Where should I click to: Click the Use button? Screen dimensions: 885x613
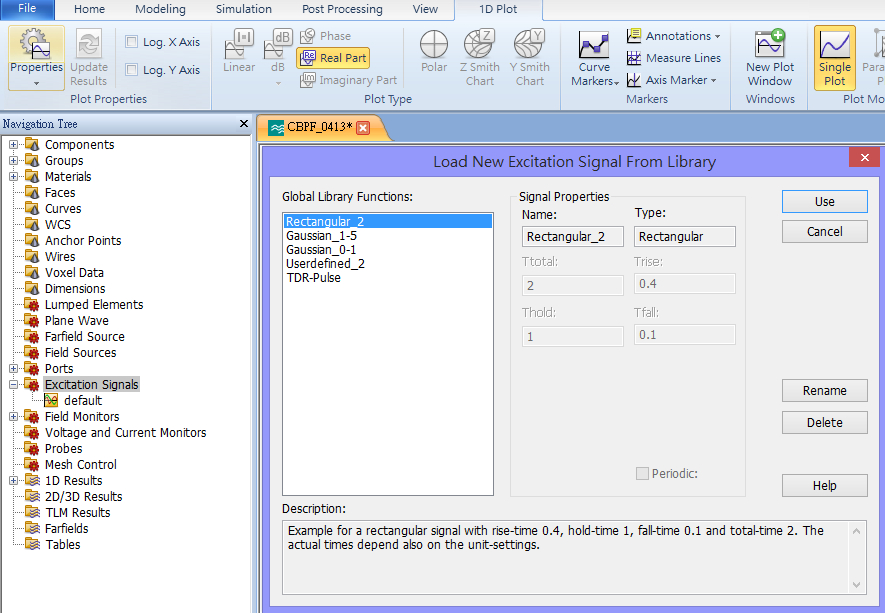point(824,202)
